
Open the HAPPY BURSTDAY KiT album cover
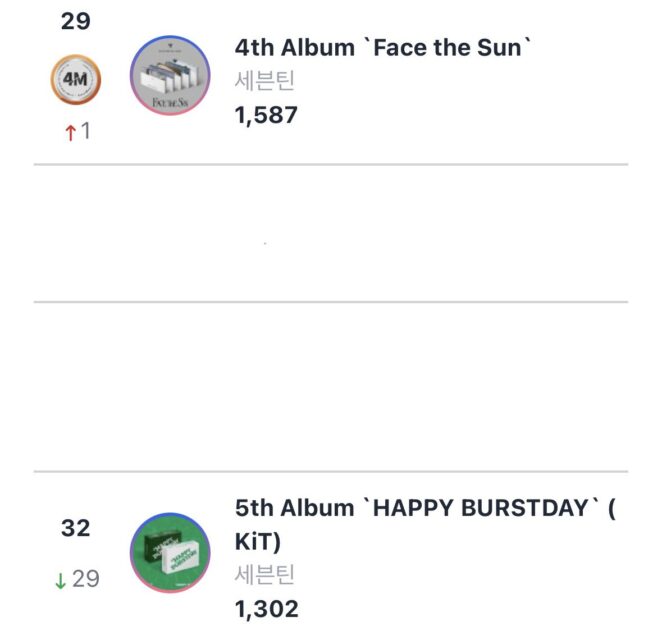coord(169,552)
